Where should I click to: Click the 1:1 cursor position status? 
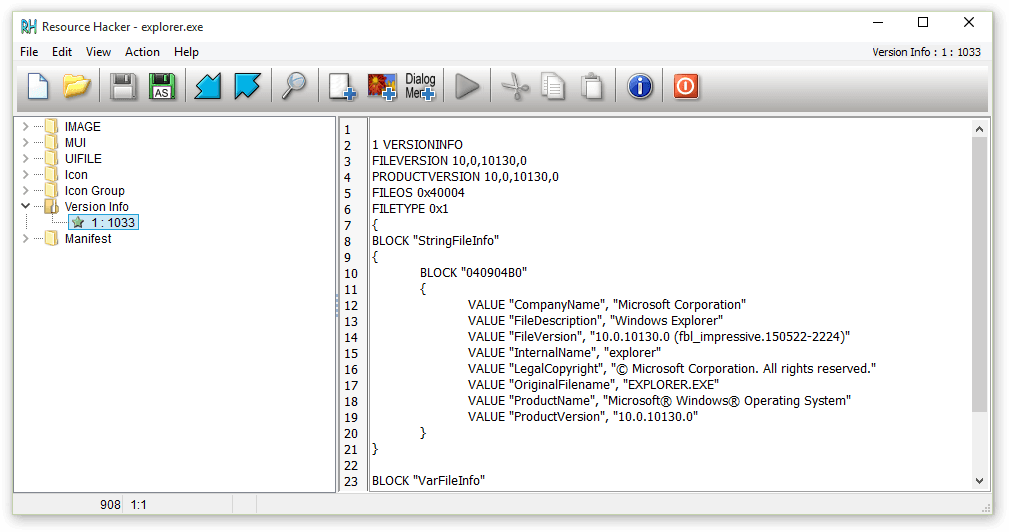point(138,505)
